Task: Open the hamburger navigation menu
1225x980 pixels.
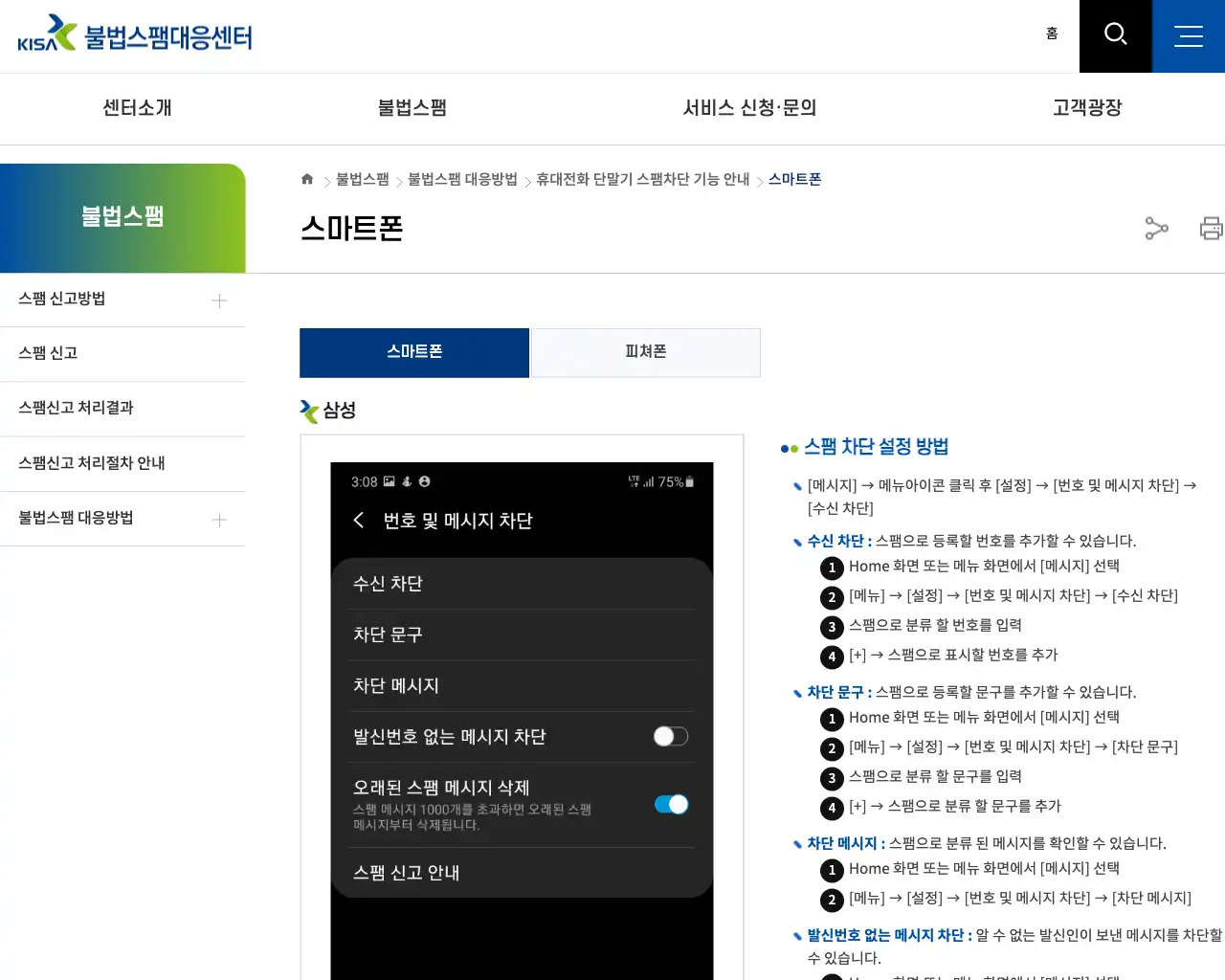Action: (x=1188, y=35)
